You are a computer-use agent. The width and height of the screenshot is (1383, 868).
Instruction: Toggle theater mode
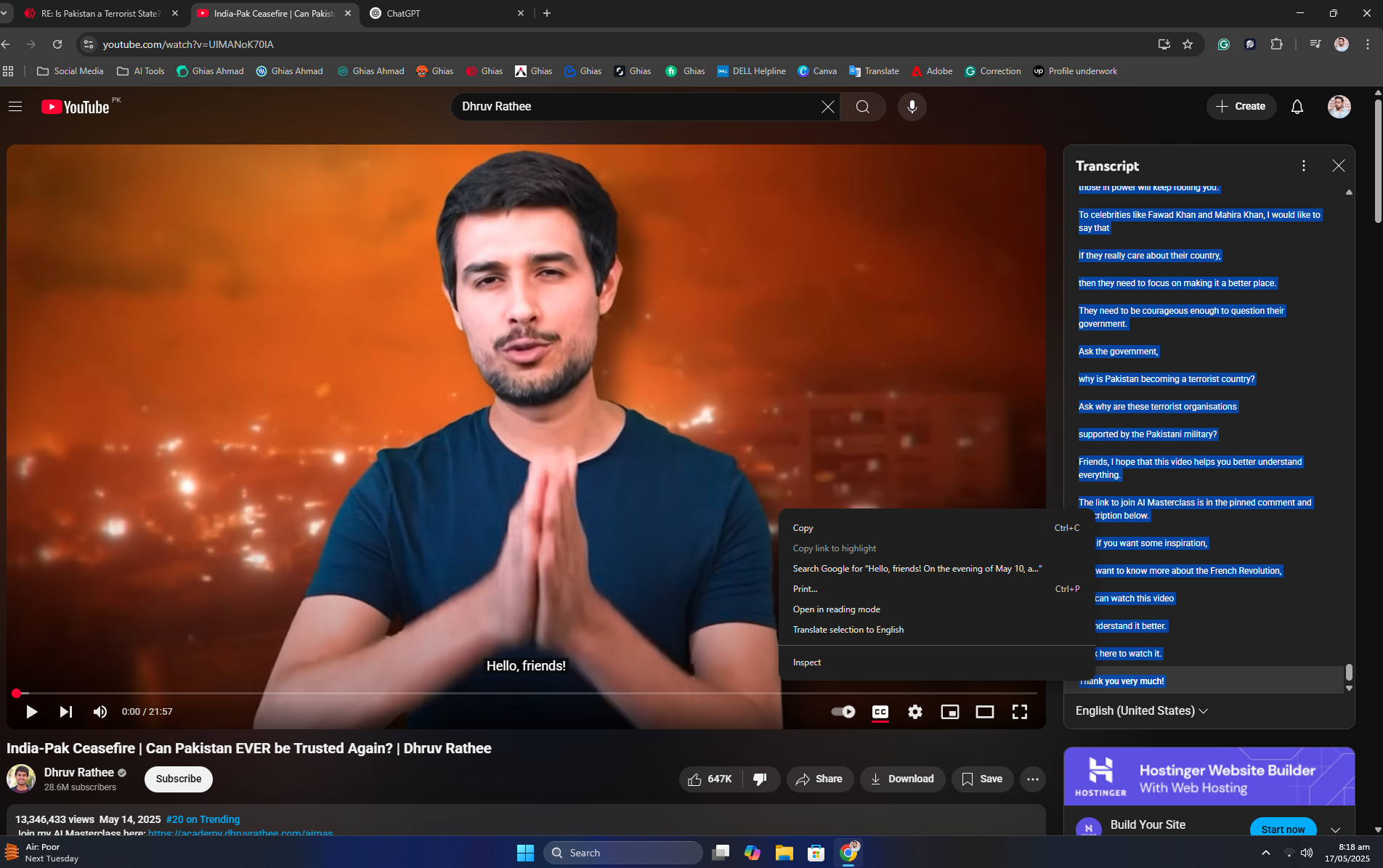pos(985,712)
